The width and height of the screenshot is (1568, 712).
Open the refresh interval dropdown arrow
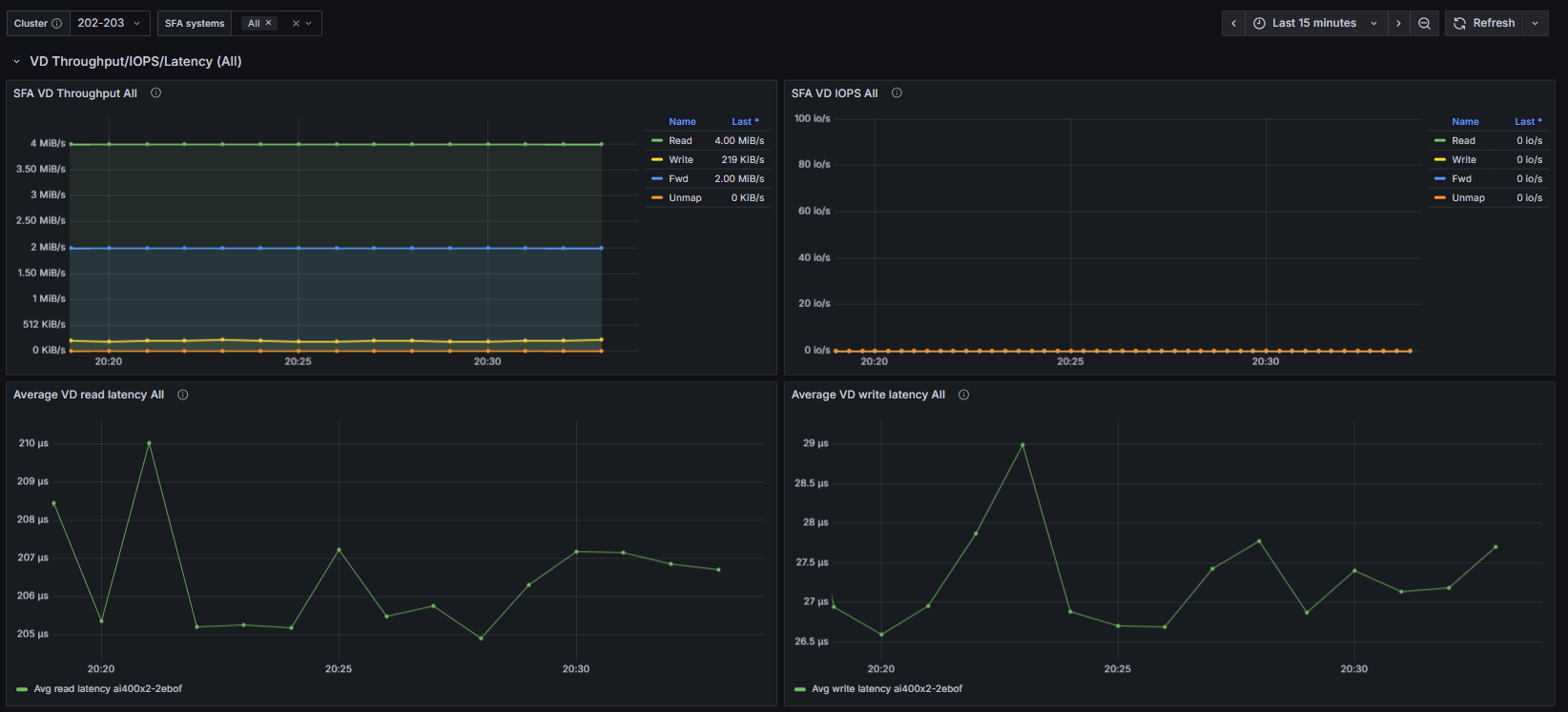1535,23
